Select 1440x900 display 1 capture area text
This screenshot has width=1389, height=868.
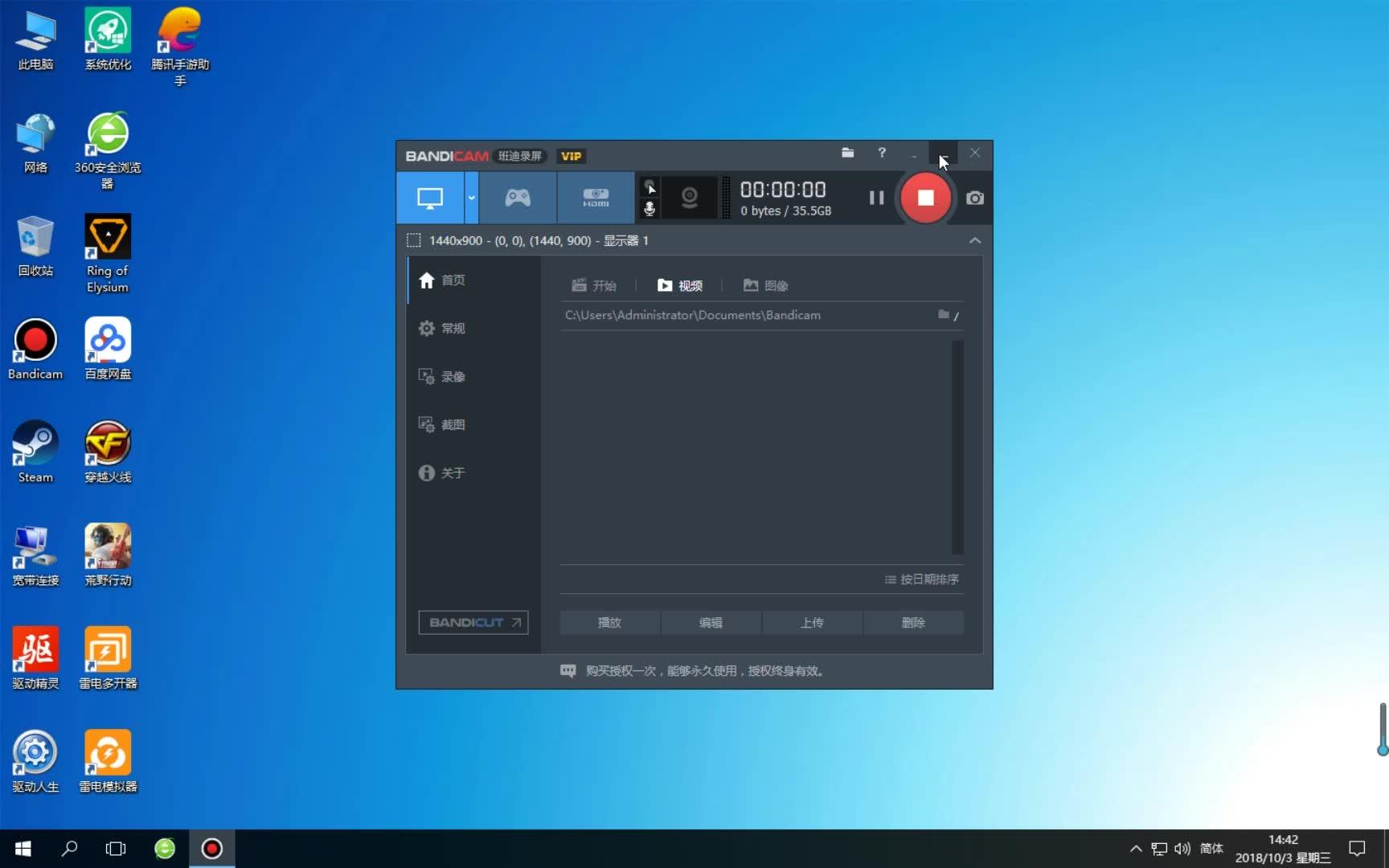coord(539,240)
